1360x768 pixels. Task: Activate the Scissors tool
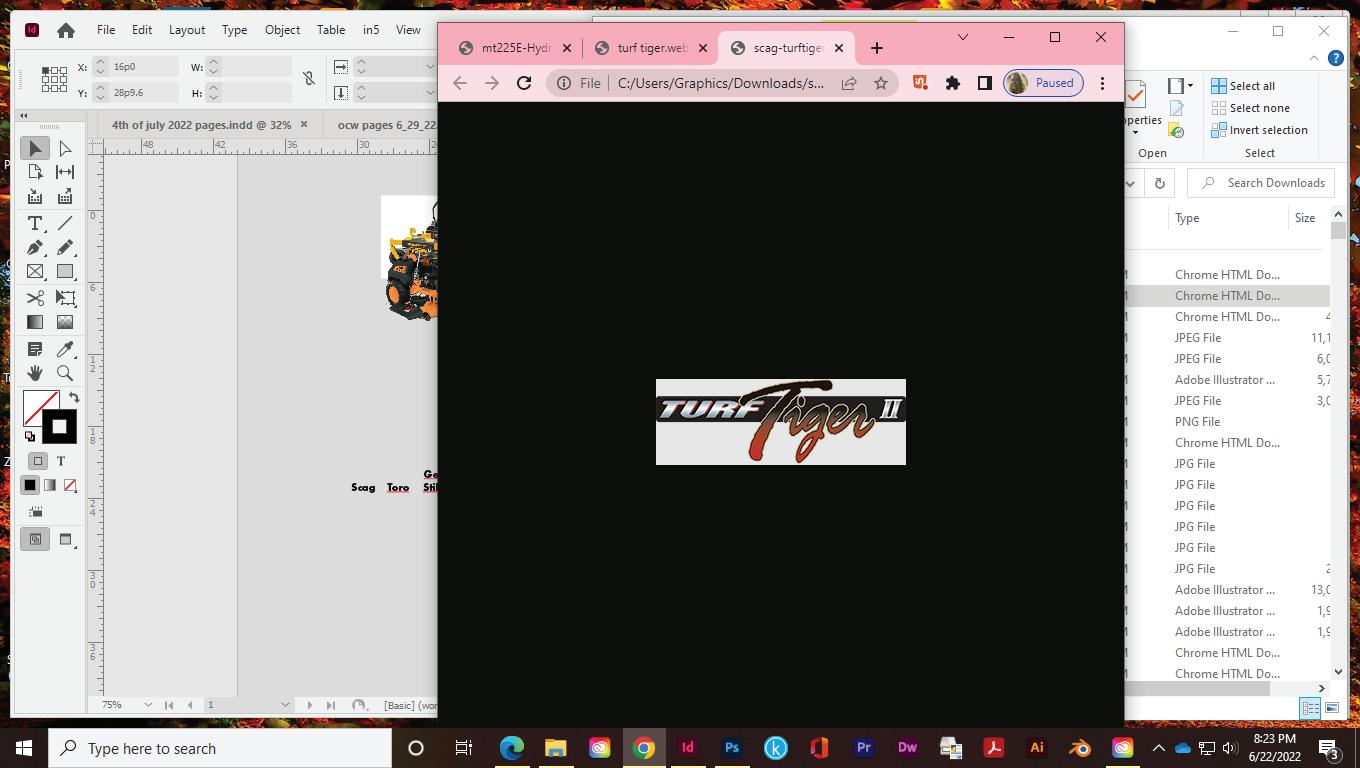click(x=35, y=298)
